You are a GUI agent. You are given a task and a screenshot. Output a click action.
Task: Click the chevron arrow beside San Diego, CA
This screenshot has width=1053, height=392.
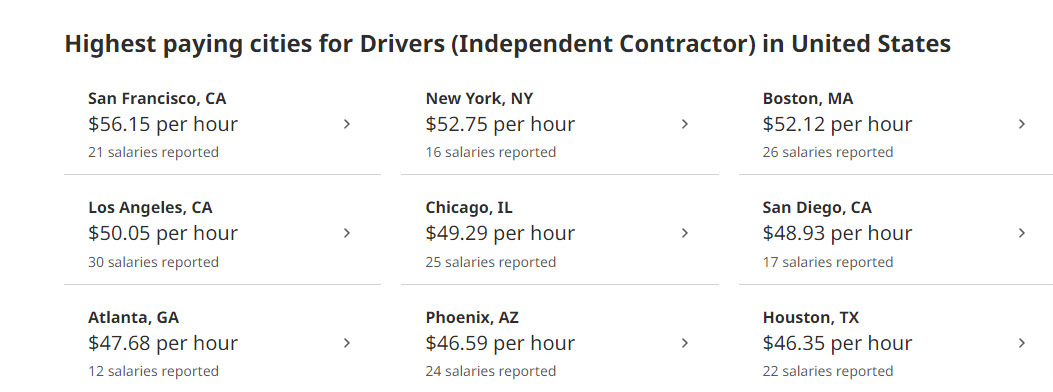point(1022,233)
